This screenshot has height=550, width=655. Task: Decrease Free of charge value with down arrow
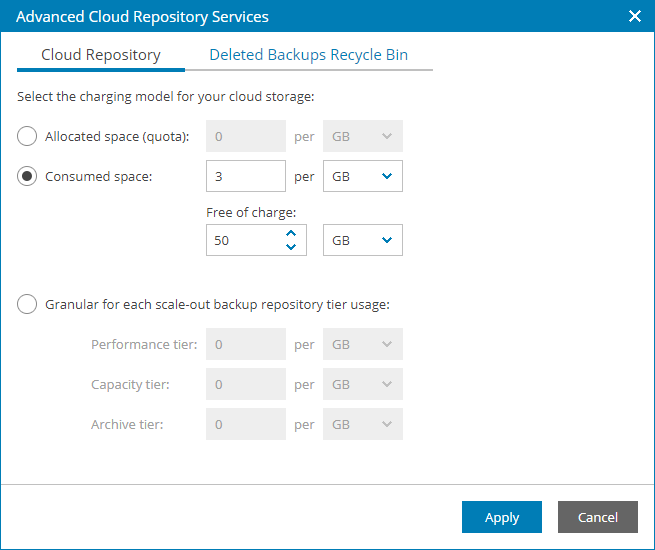pyautogui.click(x=291, y=247)
